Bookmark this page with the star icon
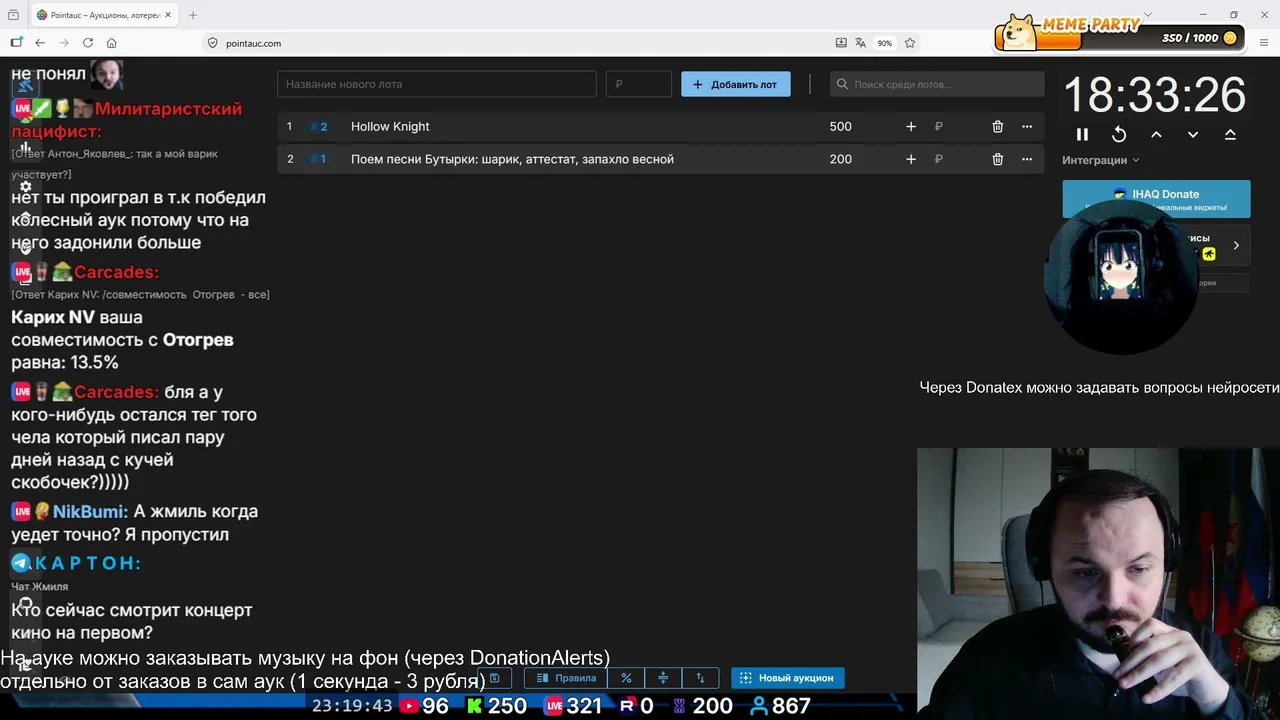The image size is (1280, 720). coord(910,43)
